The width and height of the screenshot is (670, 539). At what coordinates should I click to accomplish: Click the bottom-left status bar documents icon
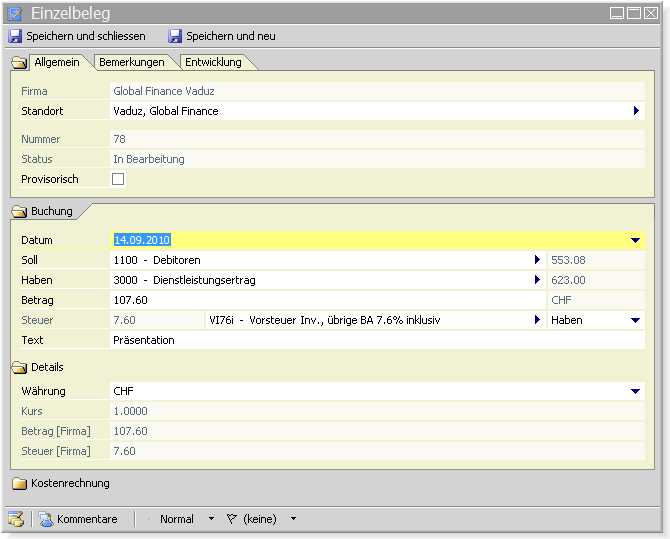point(16,519)
